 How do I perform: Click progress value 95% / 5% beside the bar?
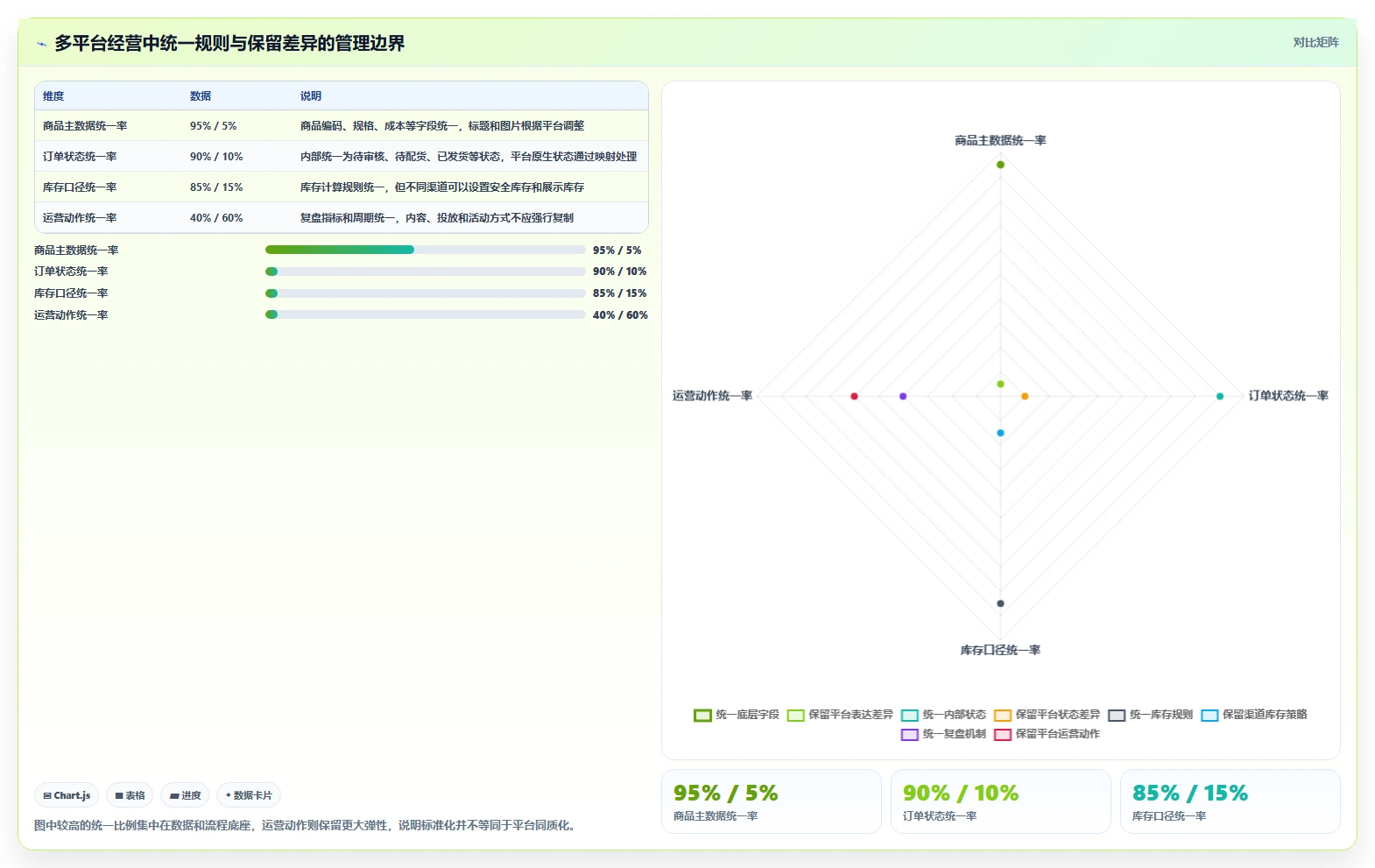(617, 251)
